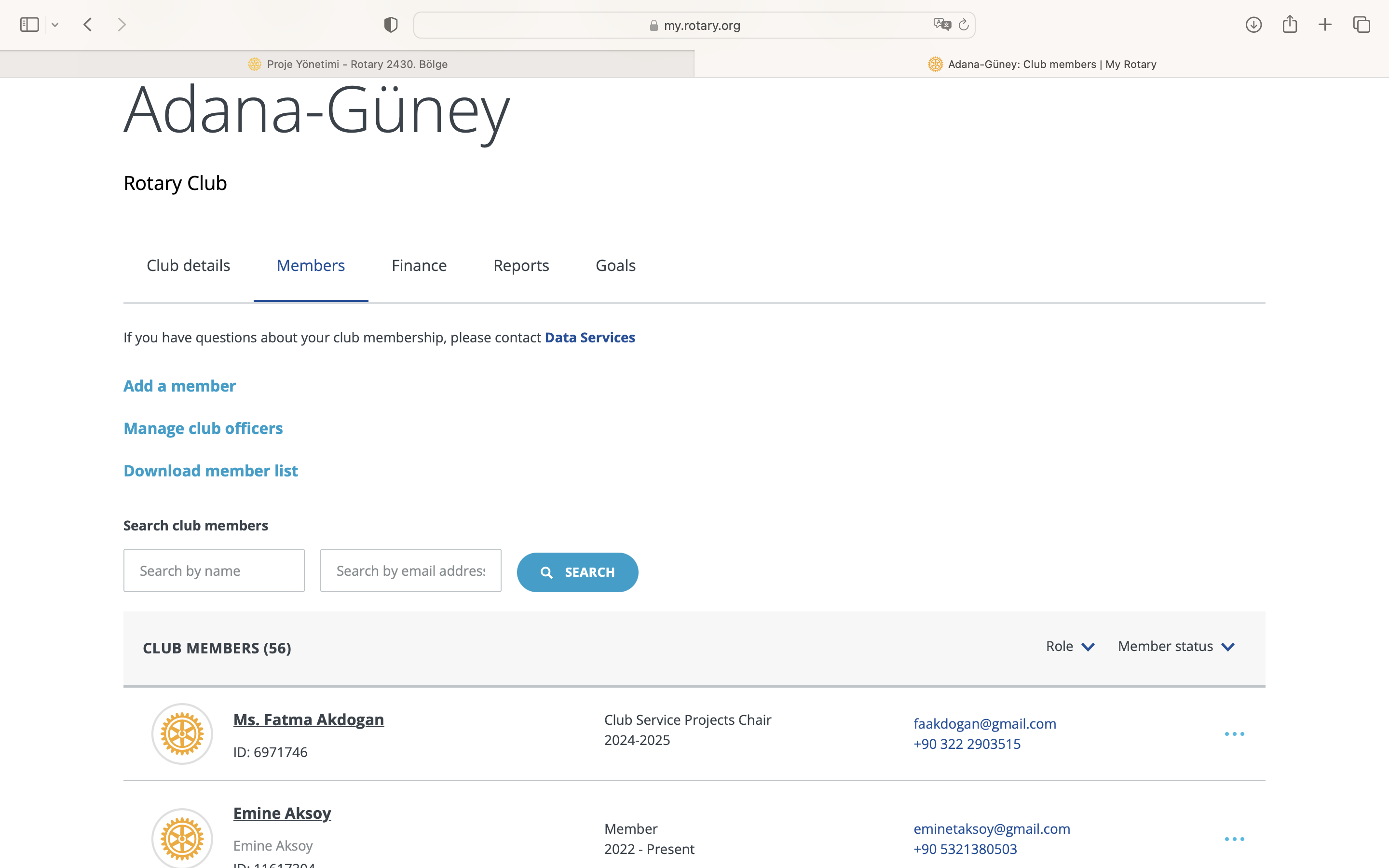The image size is (1389, 868).
Task: Click the my.rotary.org address bar
Action: click(x=694, y=25)
